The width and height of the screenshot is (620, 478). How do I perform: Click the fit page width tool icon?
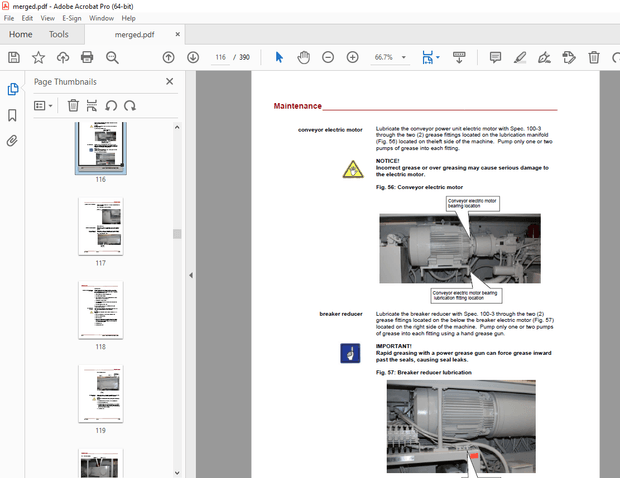pyautogui.click(x=427, y=57)
